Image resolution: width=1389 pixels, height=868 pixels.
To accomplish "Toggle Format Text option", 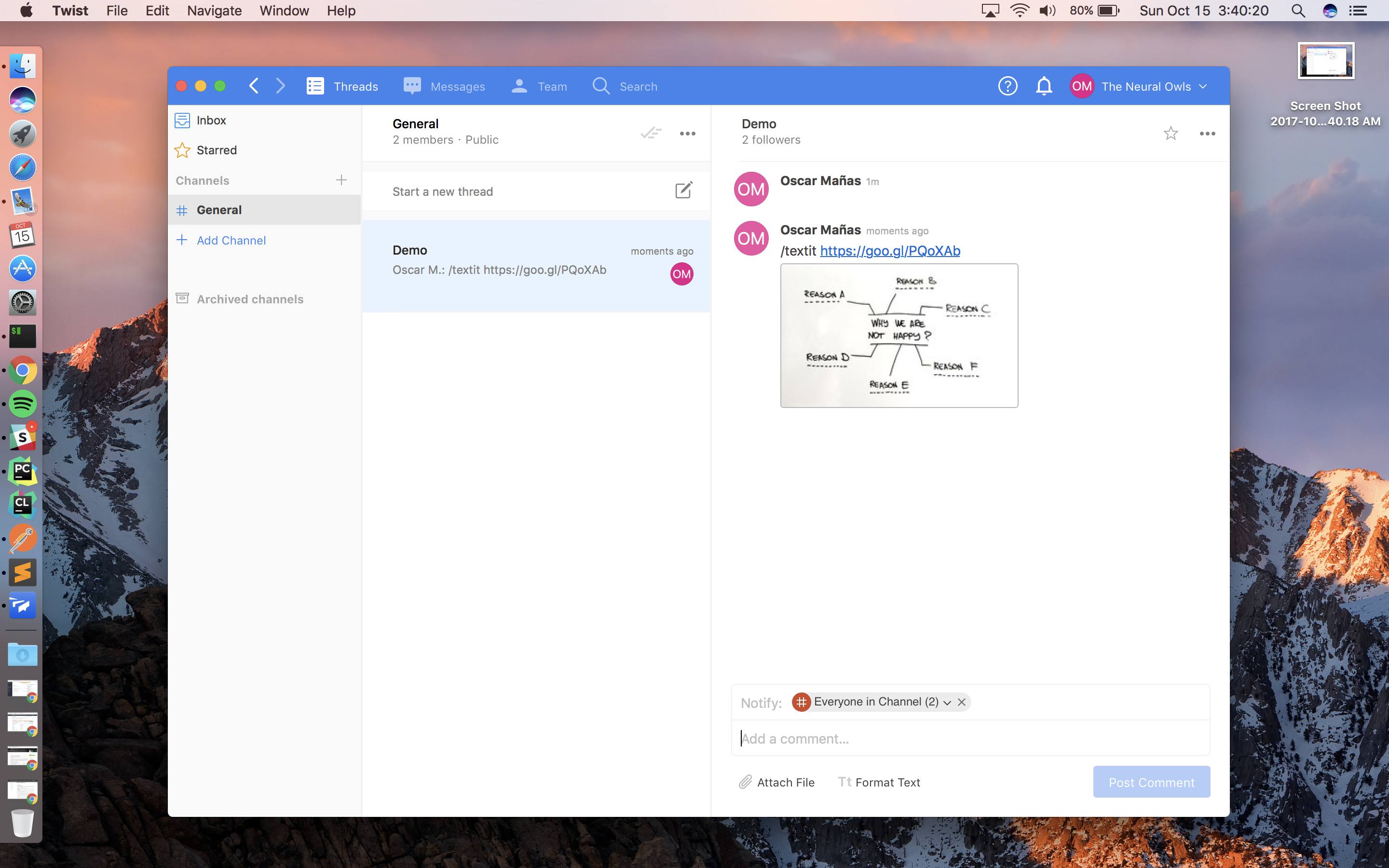I will [x=879, y=782].
